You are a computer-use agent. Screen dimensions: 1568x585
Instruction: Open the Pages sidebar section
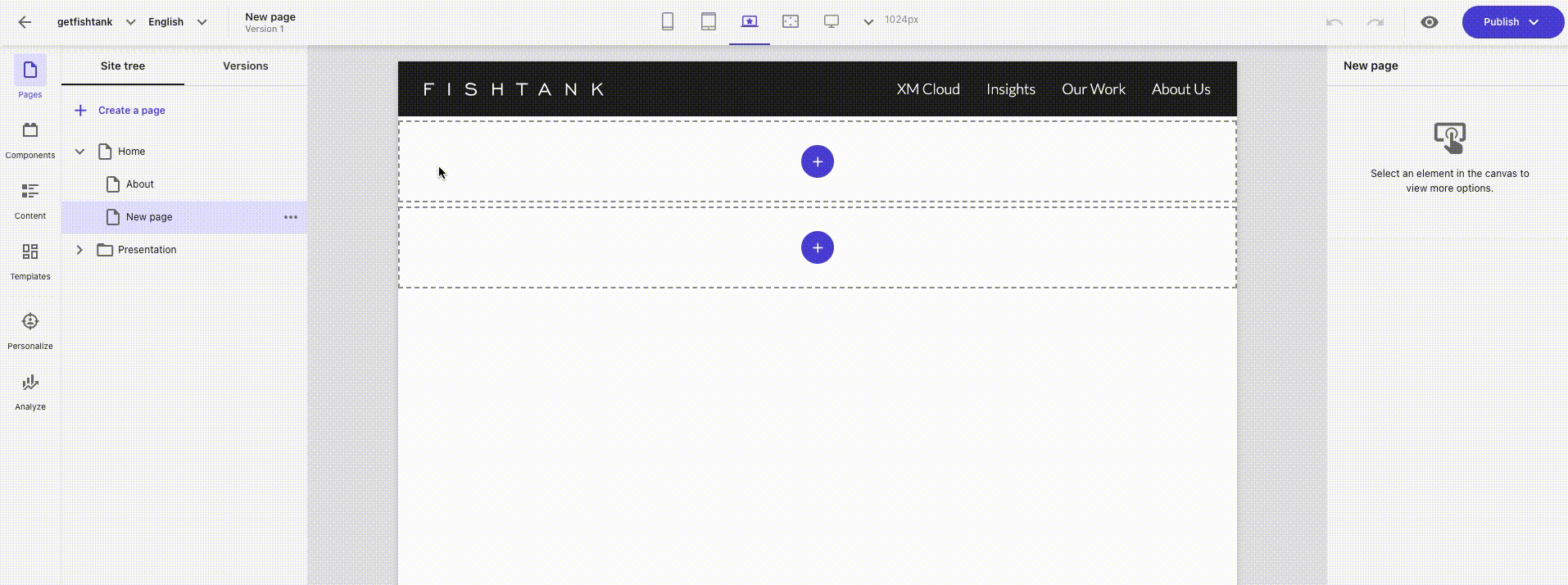click(x=30, y=78)
